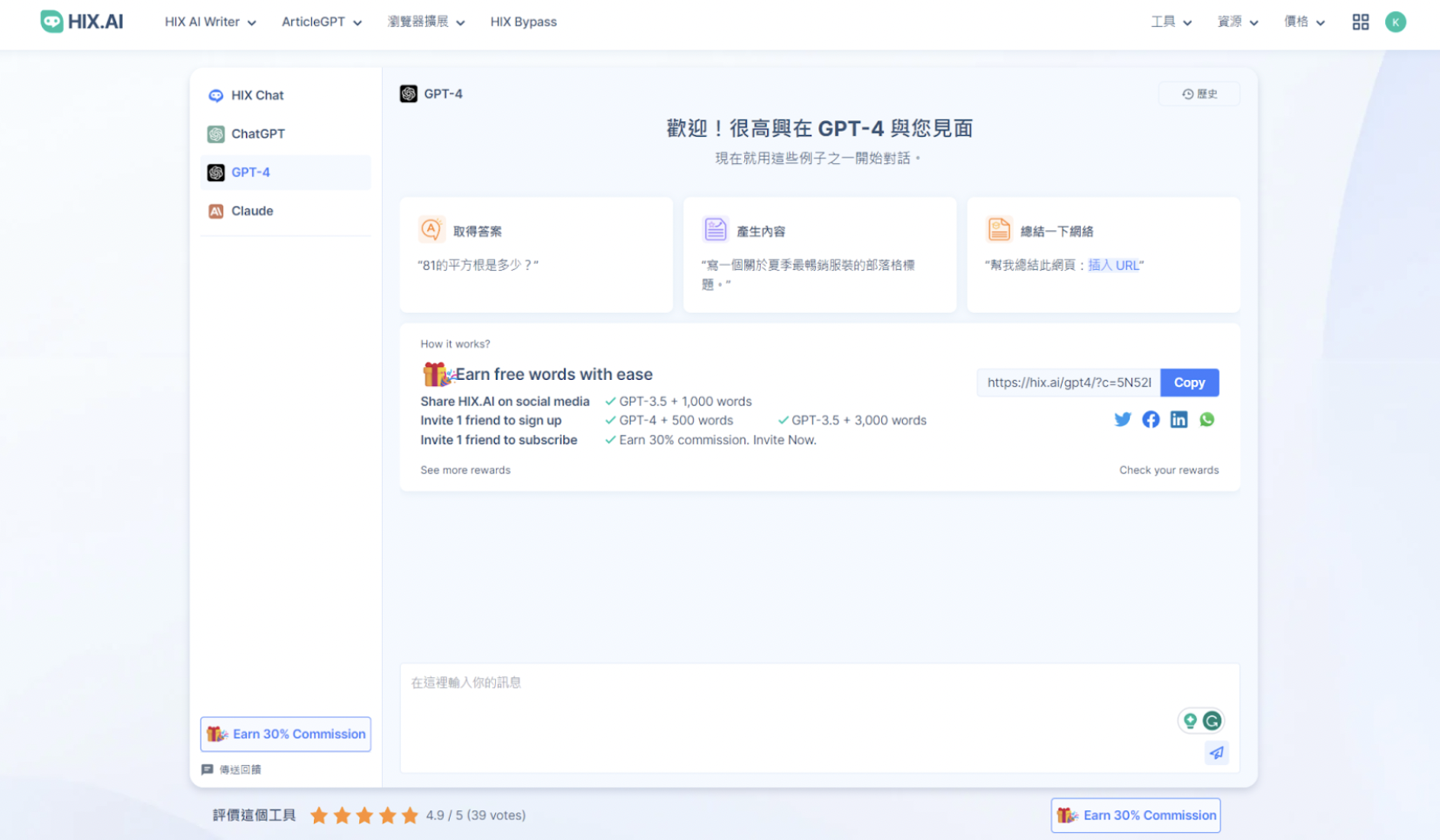Open the 歷史 history button

1199,94
